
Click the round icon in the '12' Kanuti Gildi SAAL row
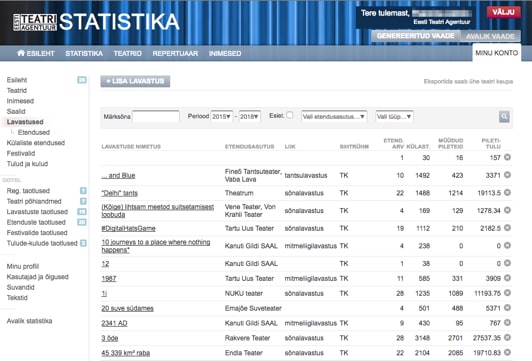coord(507,263)
